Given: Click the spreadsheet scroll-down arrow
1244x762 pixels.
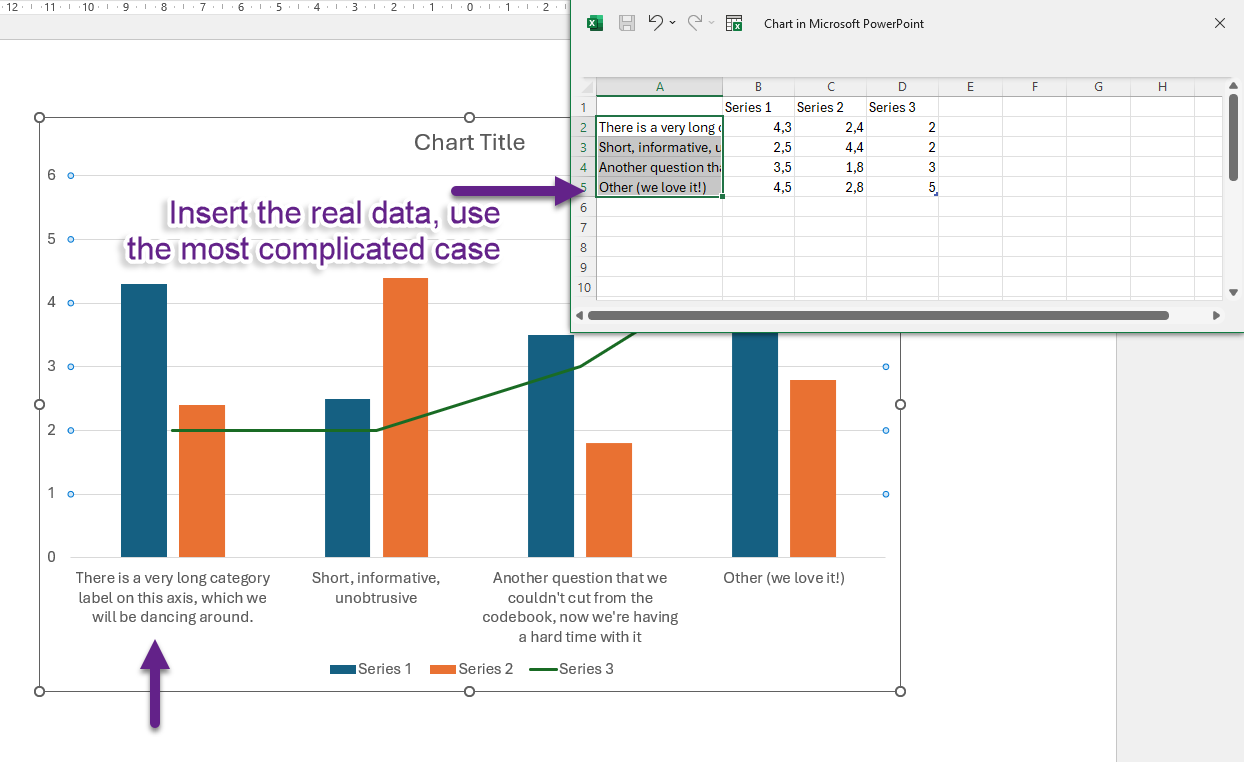Looking at the screenshot, I should (x=1233, y=292).
